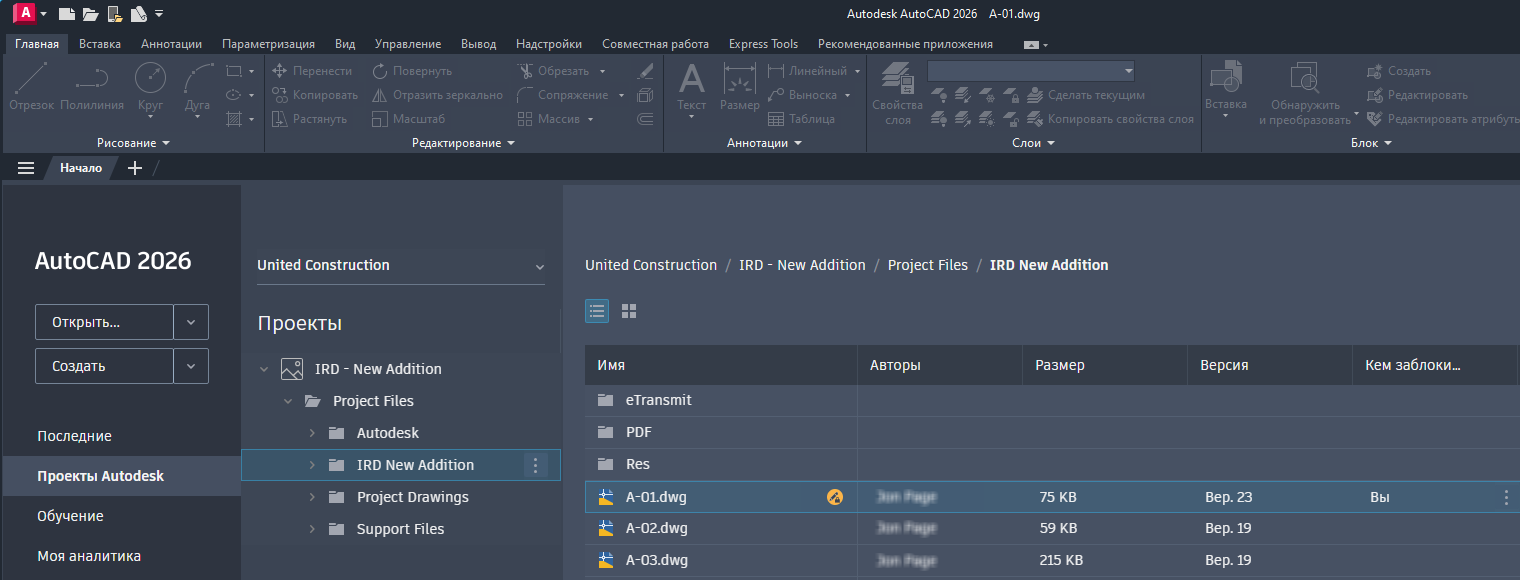Viewport: 1520px width, 580px height.
Task: Open the Параметризация ribbon tab
Action: pos(268,44)
